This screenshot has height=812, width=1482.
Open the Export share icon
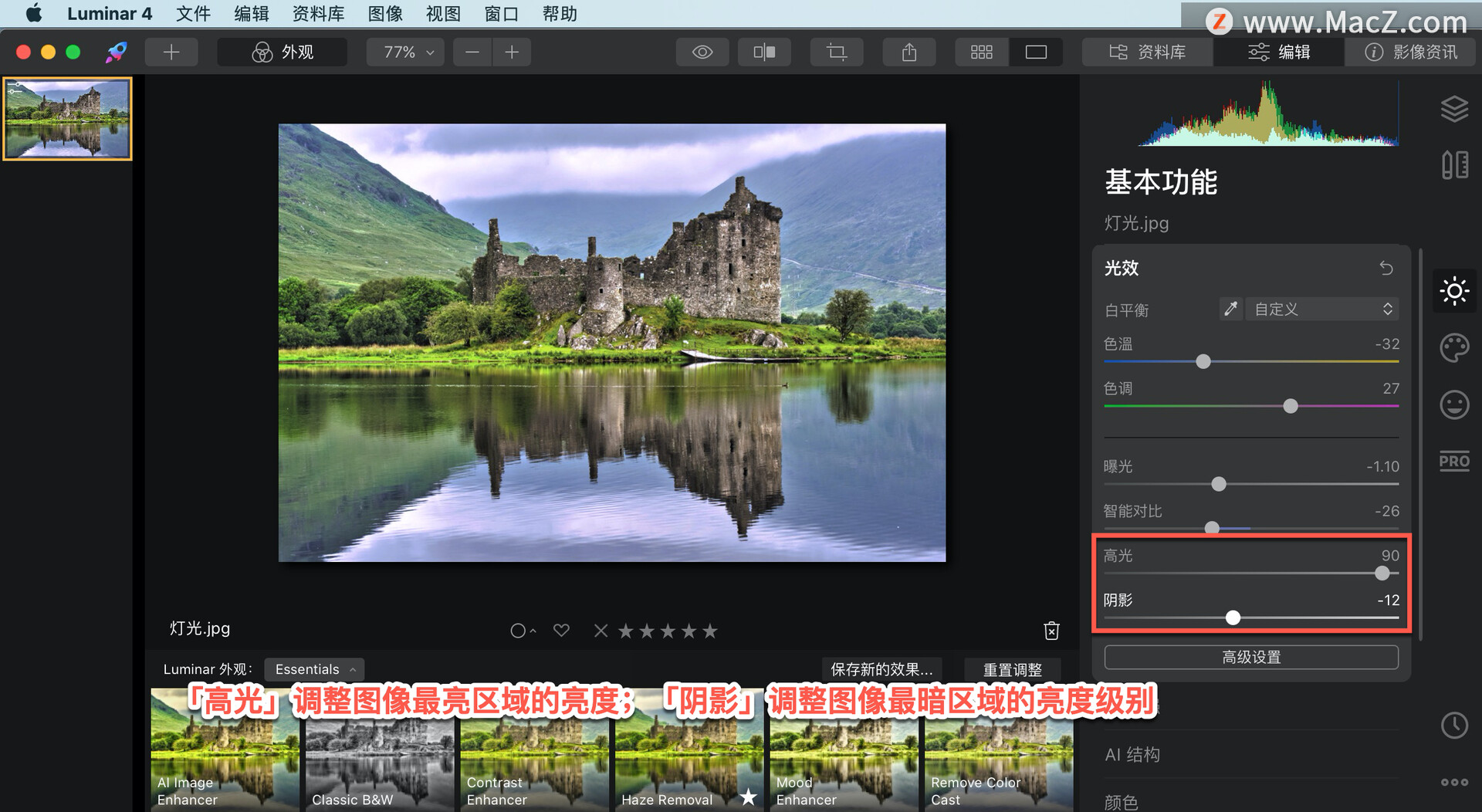tap(908, 52)
